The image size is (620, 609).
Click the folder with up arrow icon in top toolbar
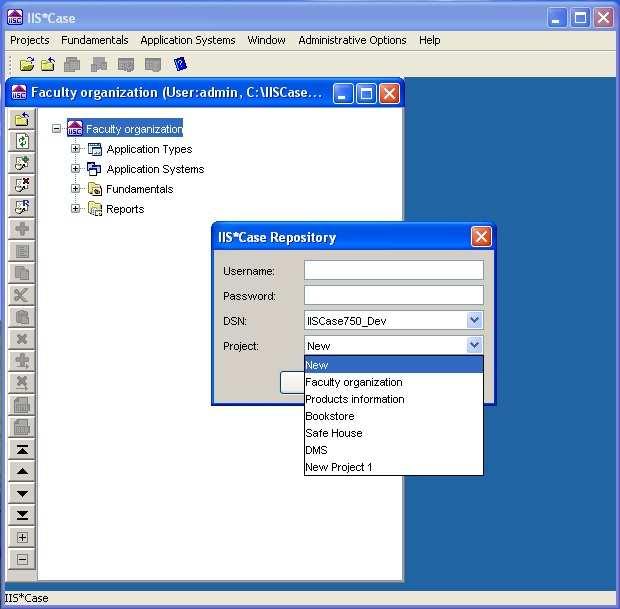point(48,64)
